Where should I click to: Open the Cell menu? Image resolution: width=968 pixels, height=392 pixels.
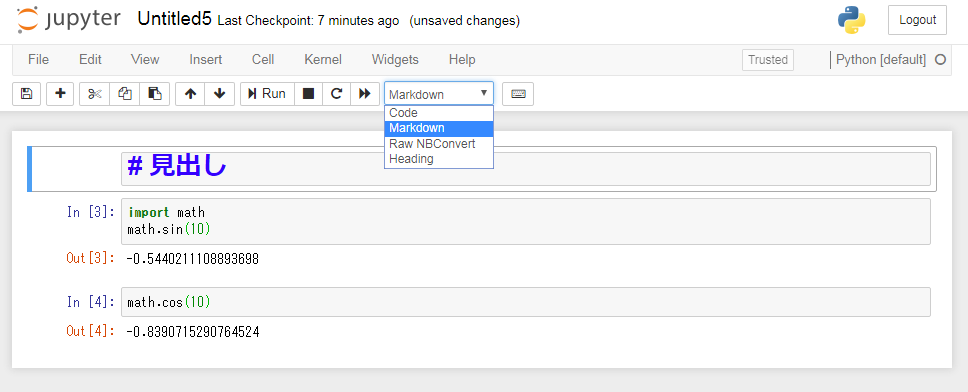[x=263, y=60]
